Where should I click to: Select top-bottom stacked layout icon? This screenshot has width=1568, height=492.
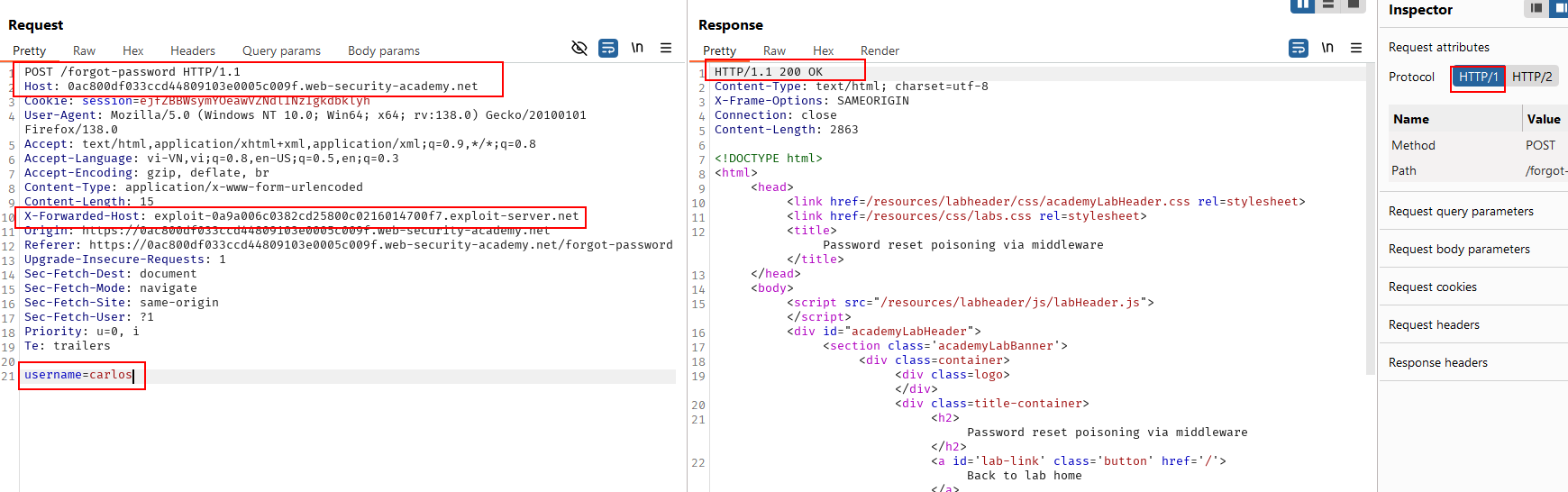click(1327, 5)
